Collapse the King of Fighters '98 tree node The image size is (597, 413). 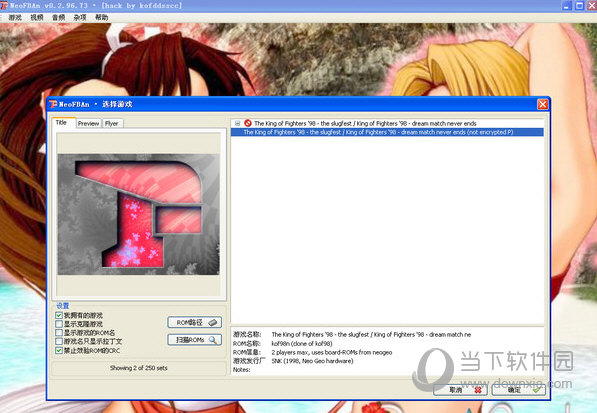pos(238,123)
